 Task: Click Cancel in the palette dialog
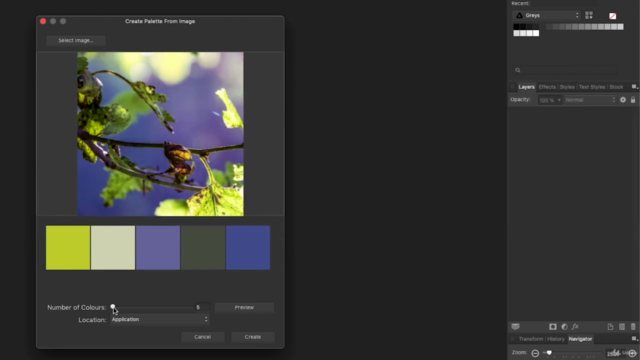click(x=202, y=337)
